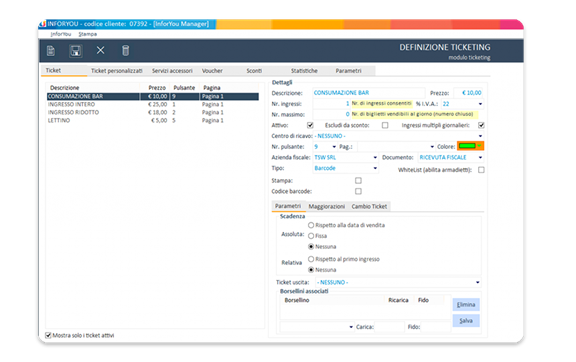This screenshot has width=576, height=362.
Task: Click the new document toolbar icon
Action: click(51, 51)
